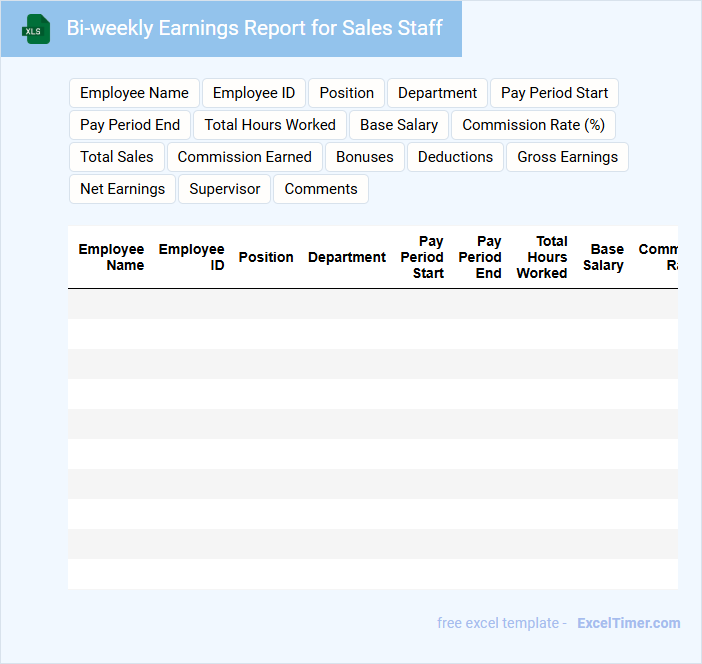Click the green XLS file icon

tap(36, 29)
